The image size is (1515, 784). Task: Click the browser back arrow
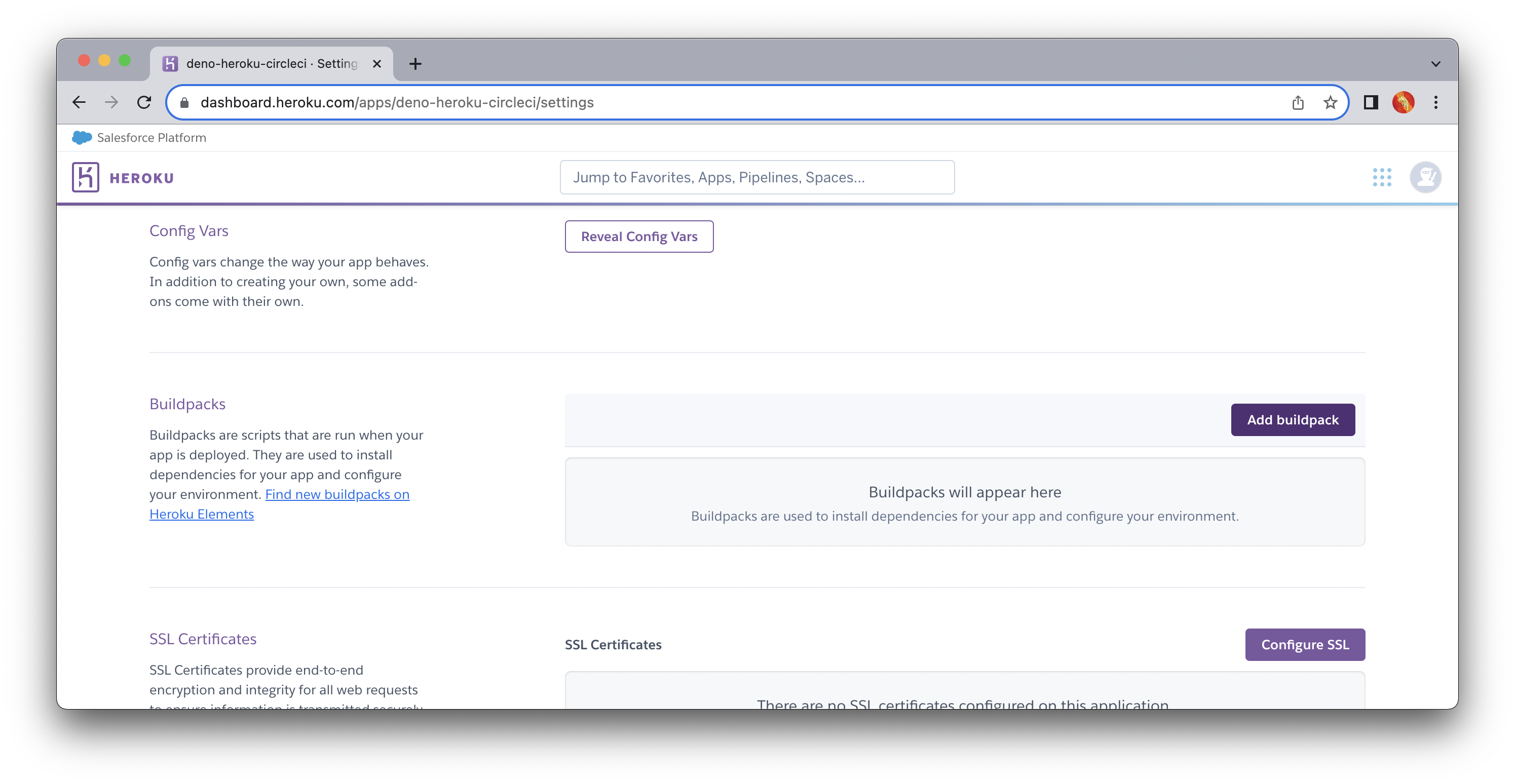(79, 102)
